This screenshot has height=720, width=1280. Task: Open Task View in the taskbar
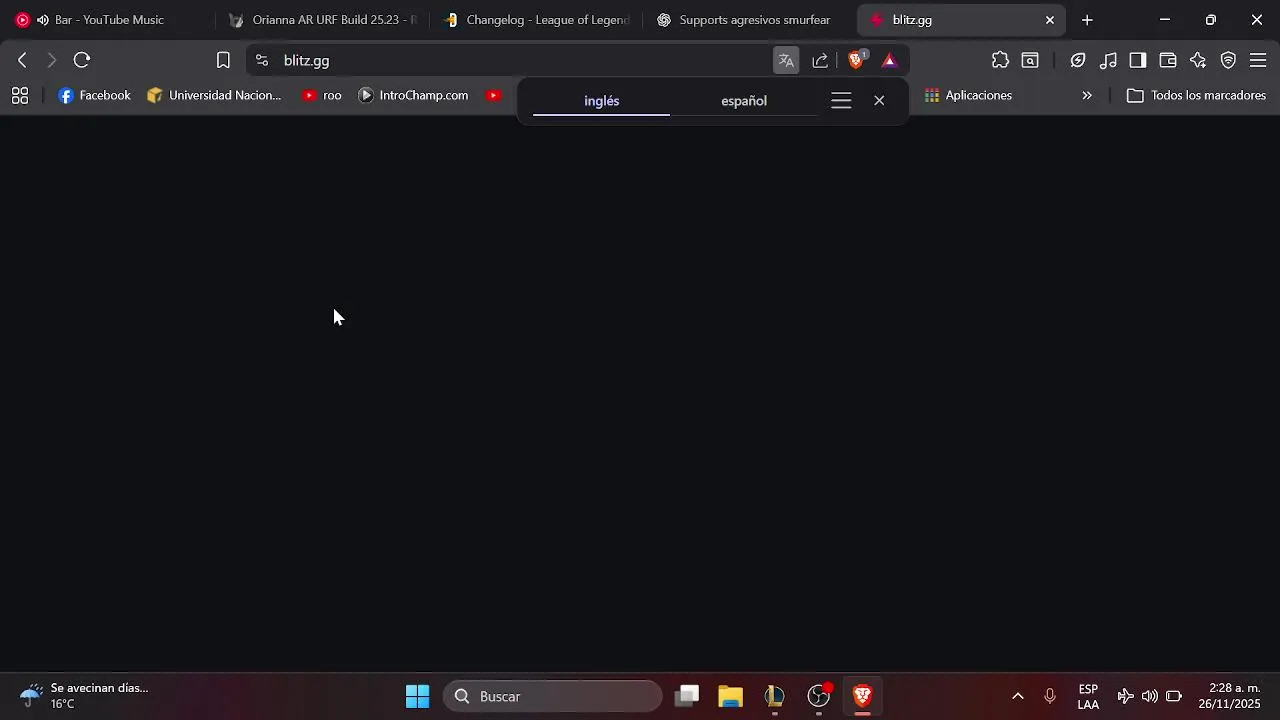point(686,696)
